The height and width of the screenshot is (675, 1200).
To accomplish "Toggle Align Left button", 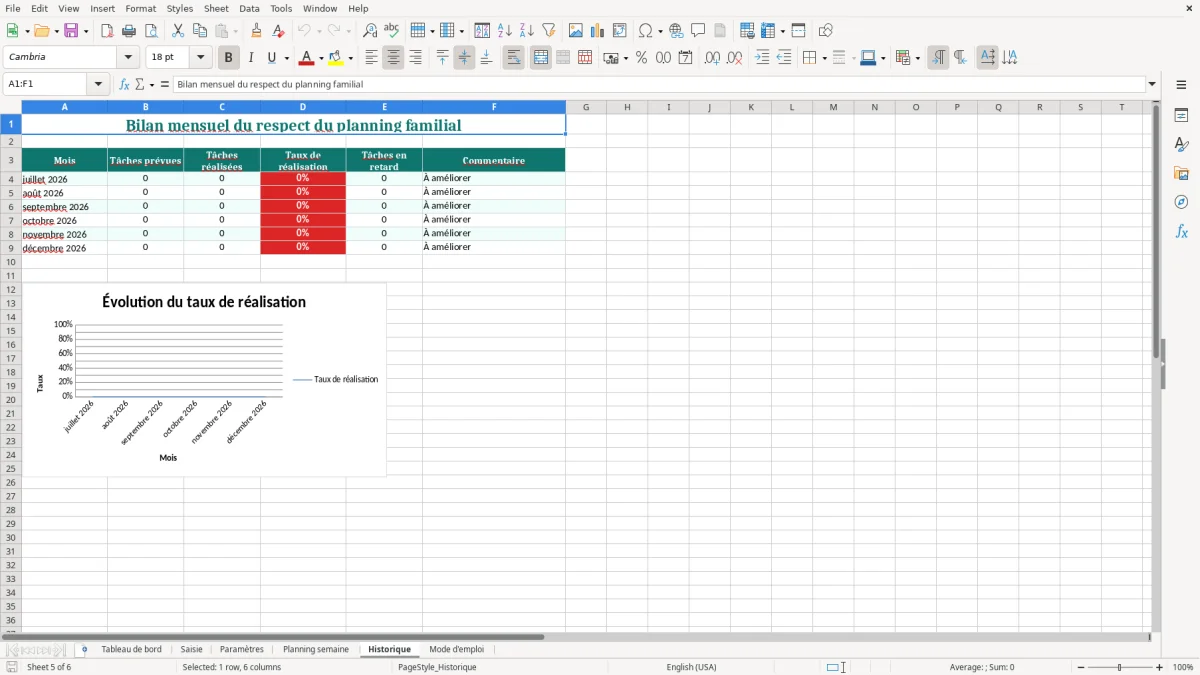I will coord(371,58).
